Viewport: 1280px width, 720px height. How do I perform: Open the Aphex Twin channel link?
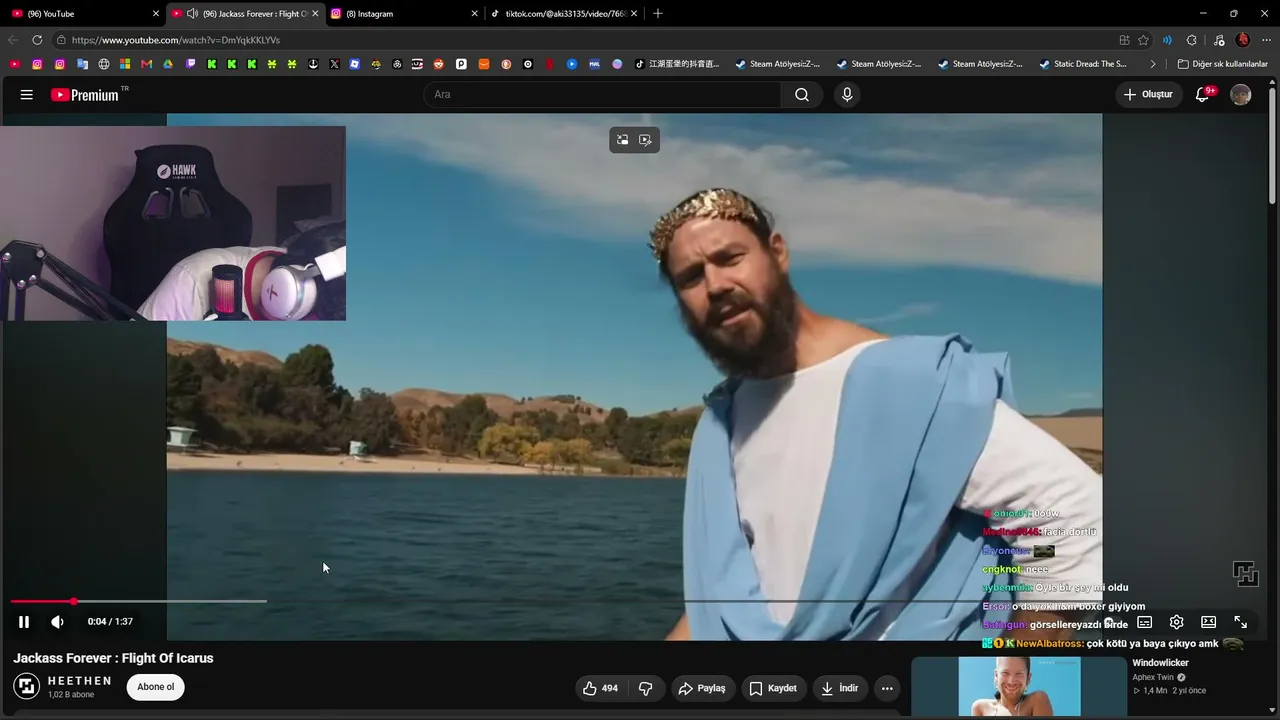pos(1153,677)
